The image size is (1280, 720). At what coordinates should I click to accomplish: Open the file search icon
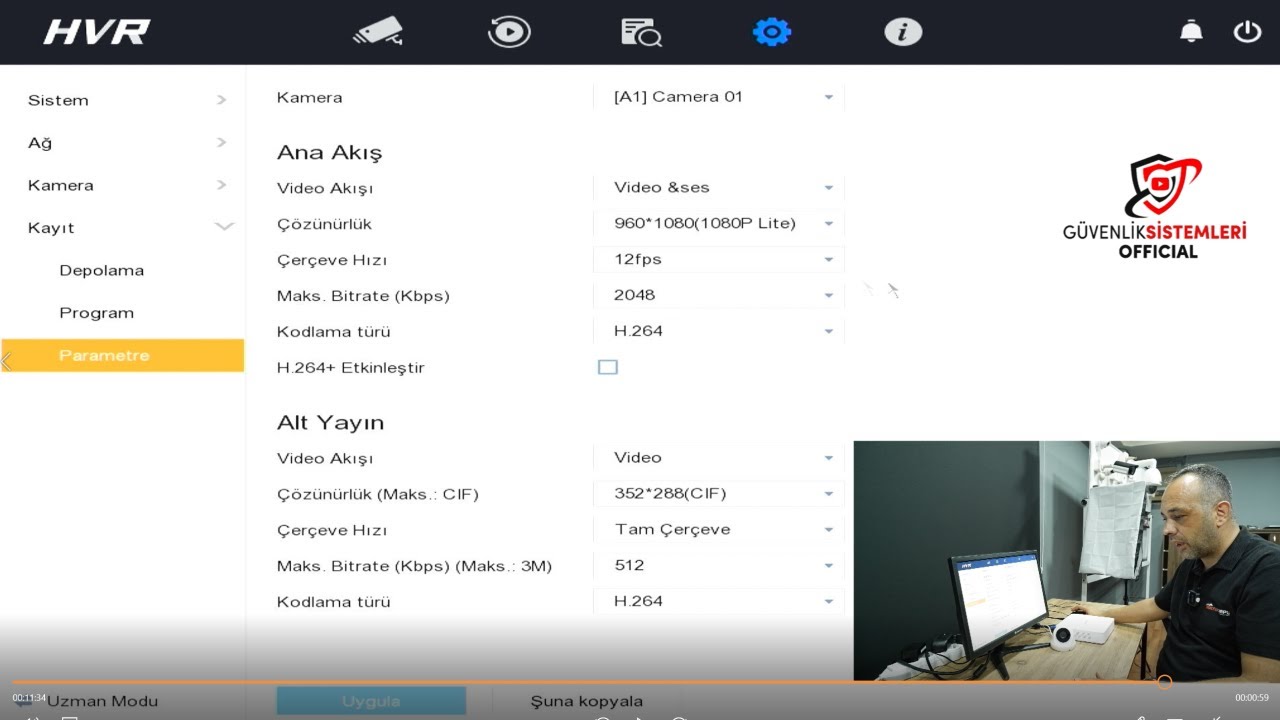tap(641, 32)
